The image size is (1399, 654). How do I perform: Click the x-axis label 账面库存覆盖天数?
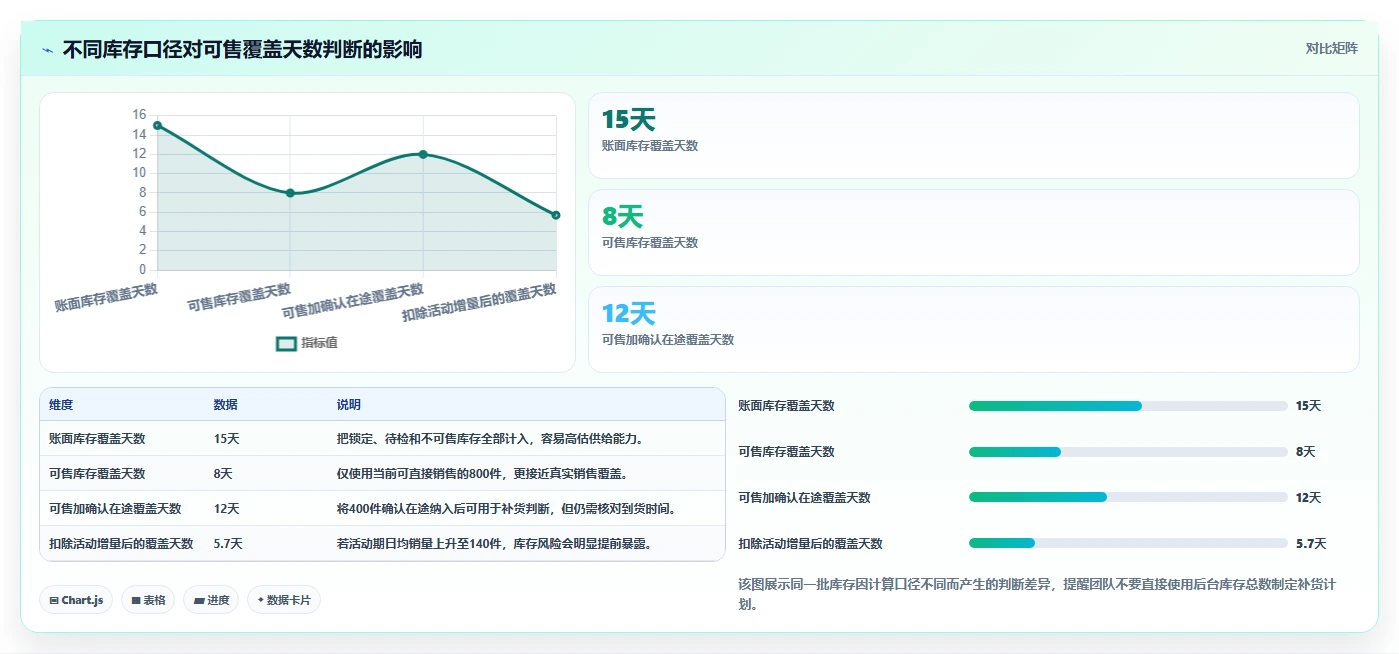tap(106, 297)
